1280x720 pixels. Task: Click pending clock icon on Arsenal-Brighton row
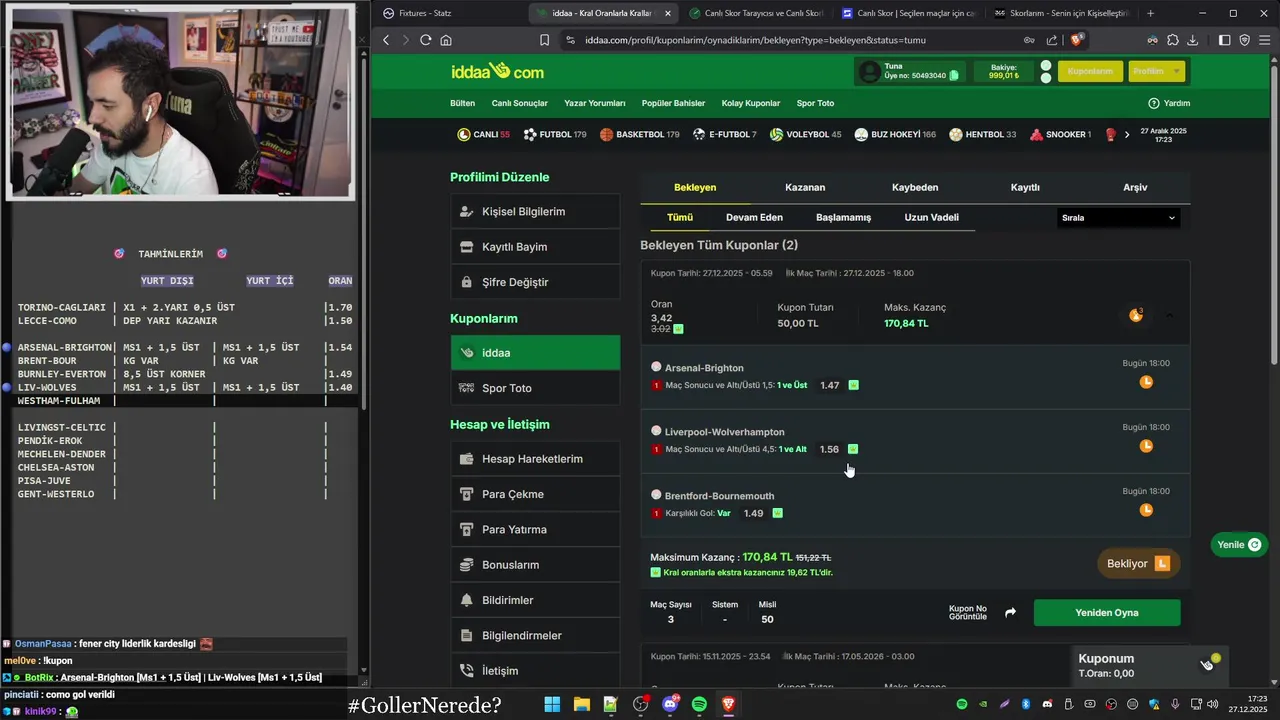click(x=1146, y=382)
